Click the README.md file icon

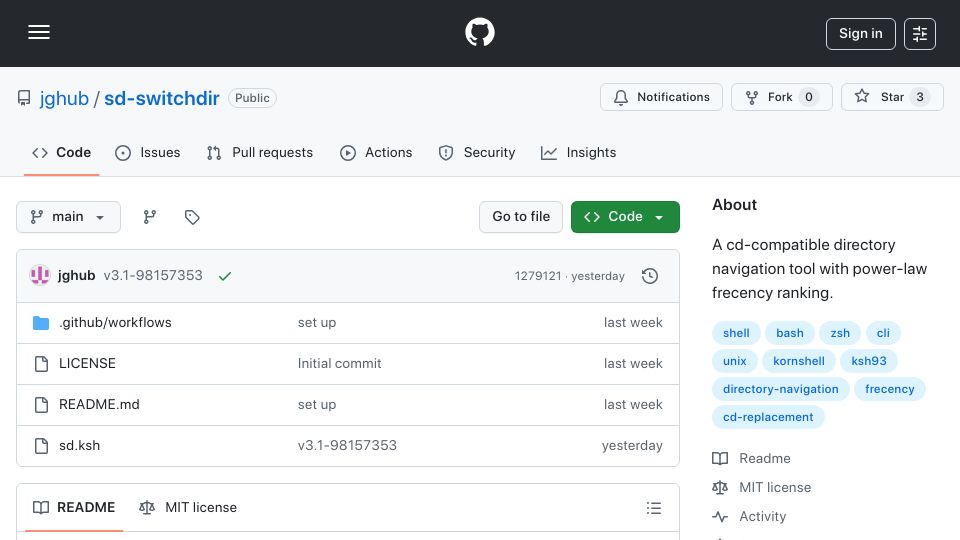[41, 405]
